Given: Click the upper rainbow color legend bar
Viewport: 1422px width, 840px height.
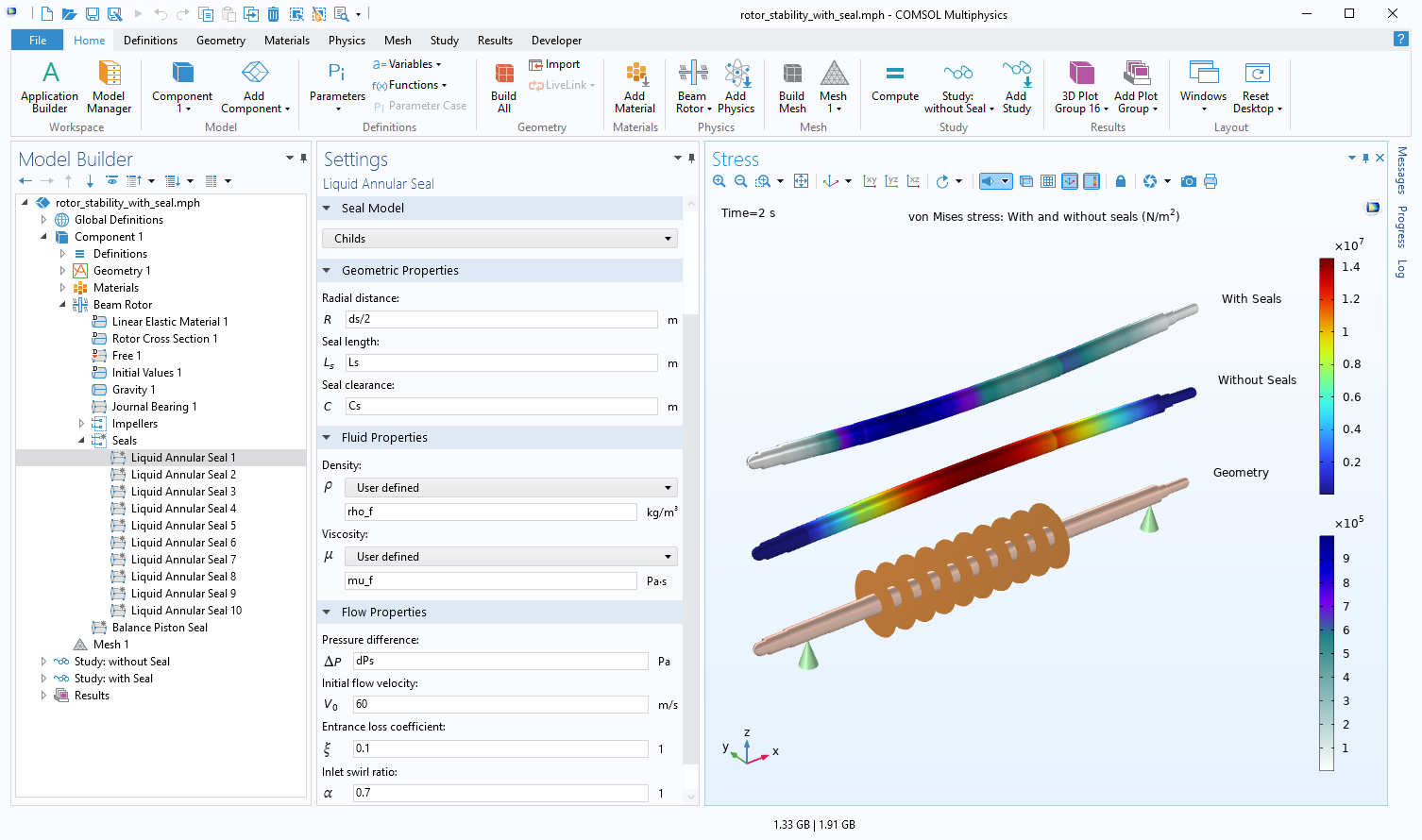Looking at the screenshot, I should coord(1327,376).
